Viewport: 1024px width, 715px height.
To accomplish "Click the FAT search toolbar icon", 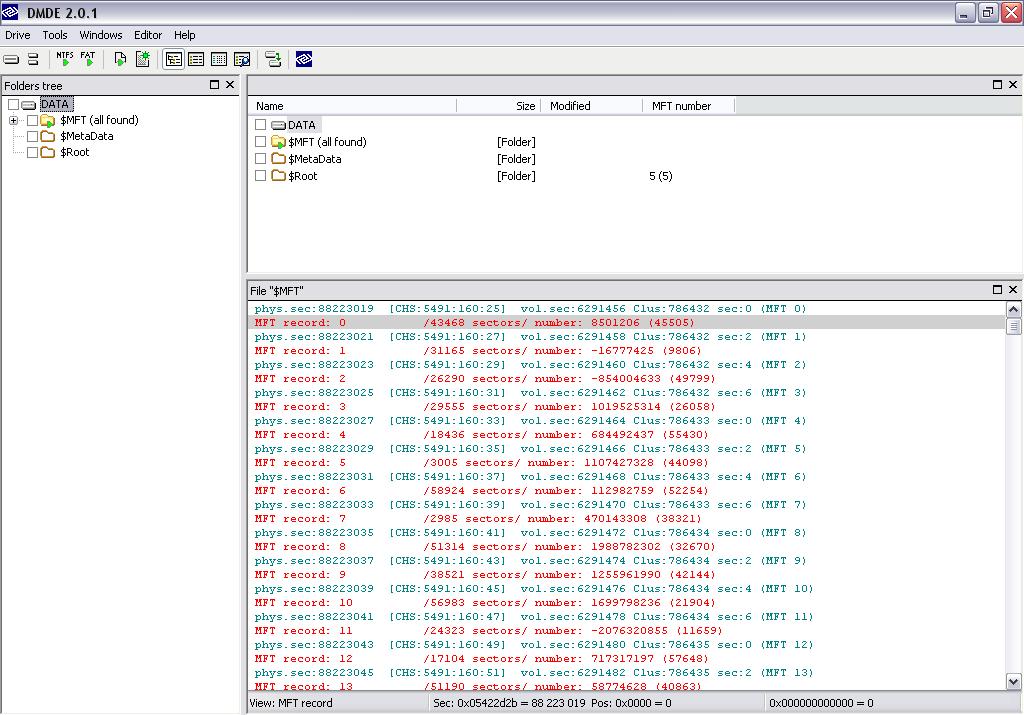I will point(88,60).
